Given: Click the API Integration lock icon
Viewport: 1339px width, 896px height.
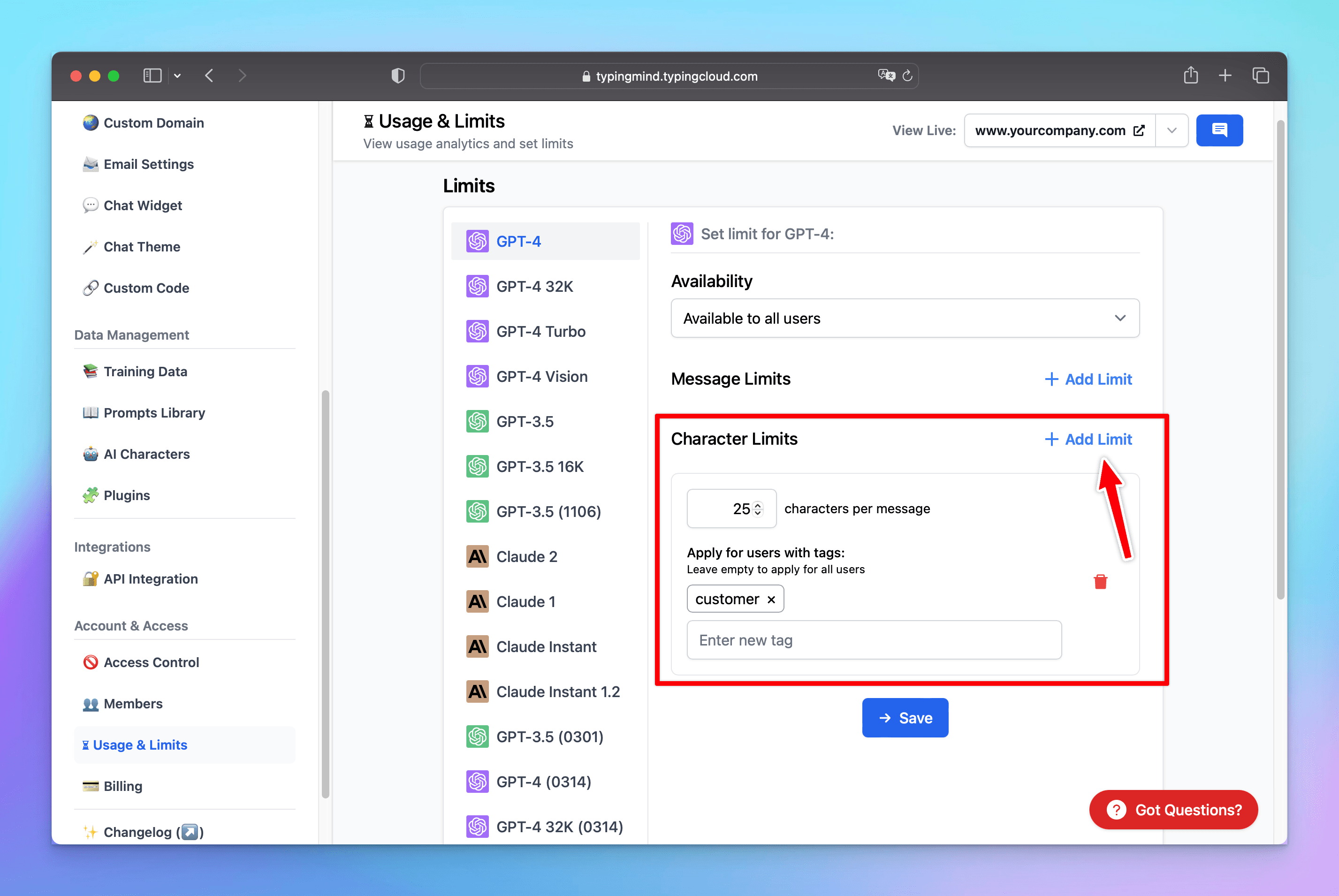Looking at the screenshot, I should tap(91, 579).
